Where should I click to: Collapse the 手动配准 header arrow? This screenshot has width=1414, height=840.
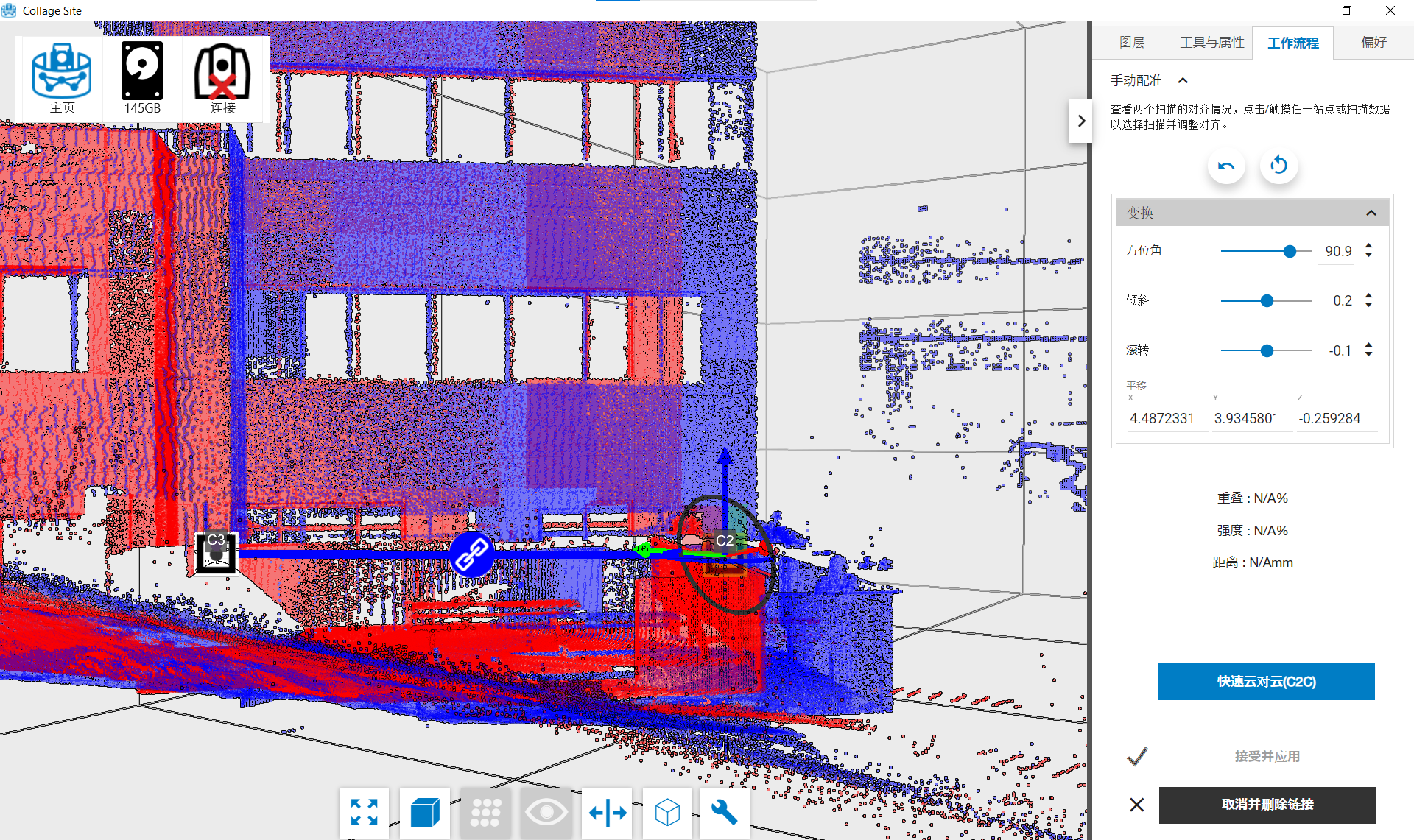[1183, 80]
